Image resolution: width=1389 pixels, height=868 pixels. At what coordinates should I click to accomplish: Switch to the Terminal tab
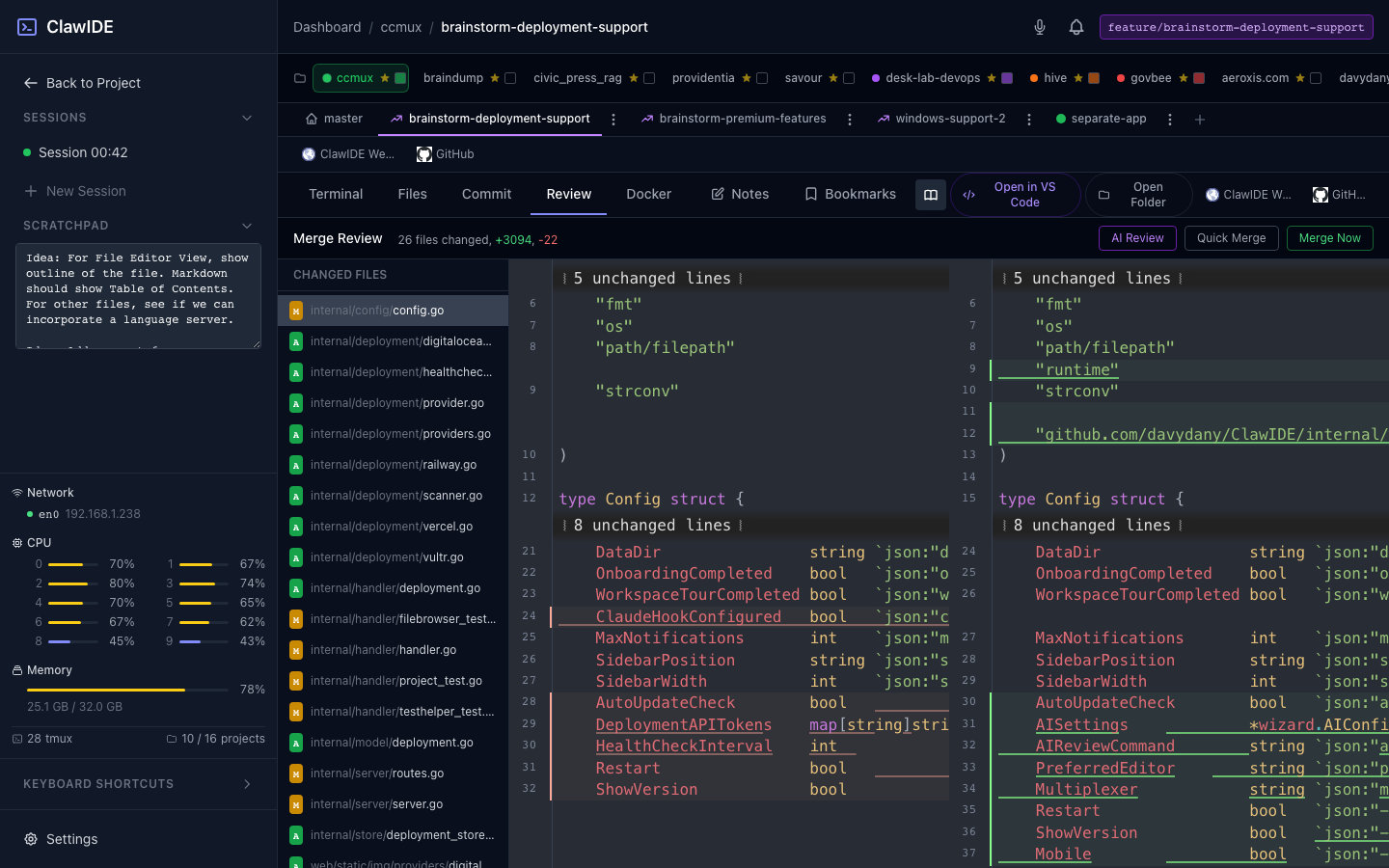(336, 194)
